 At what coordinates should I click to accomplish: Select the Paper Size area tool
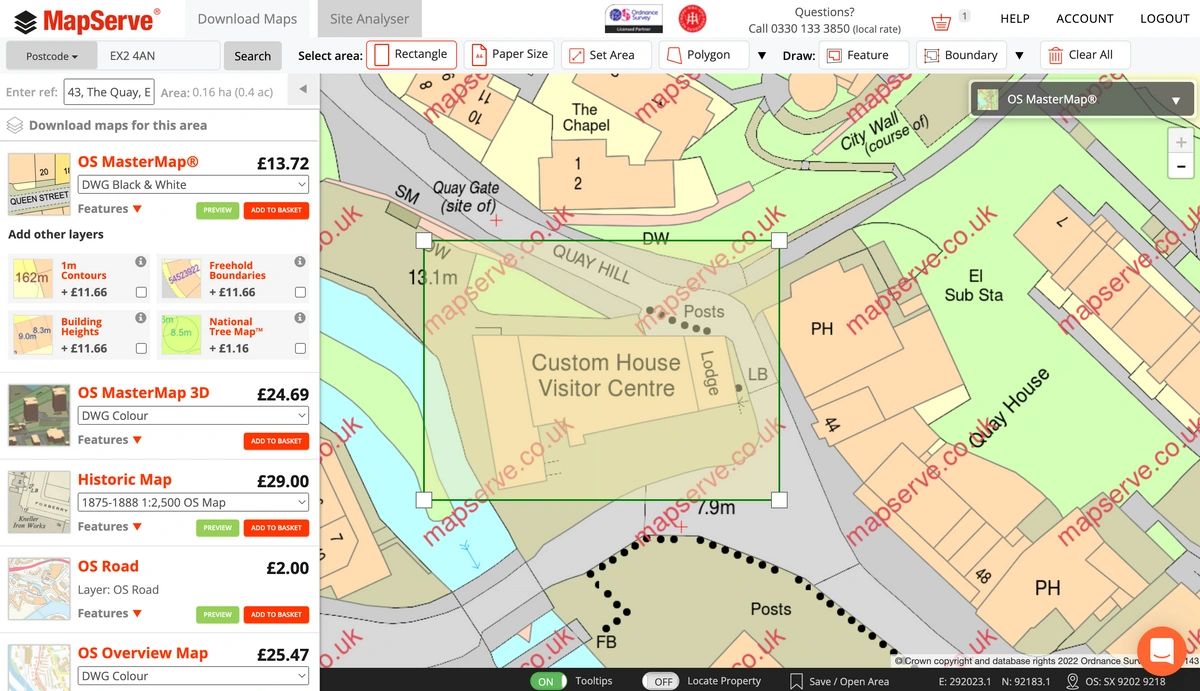pyautogui.click(x=509, y=54)
